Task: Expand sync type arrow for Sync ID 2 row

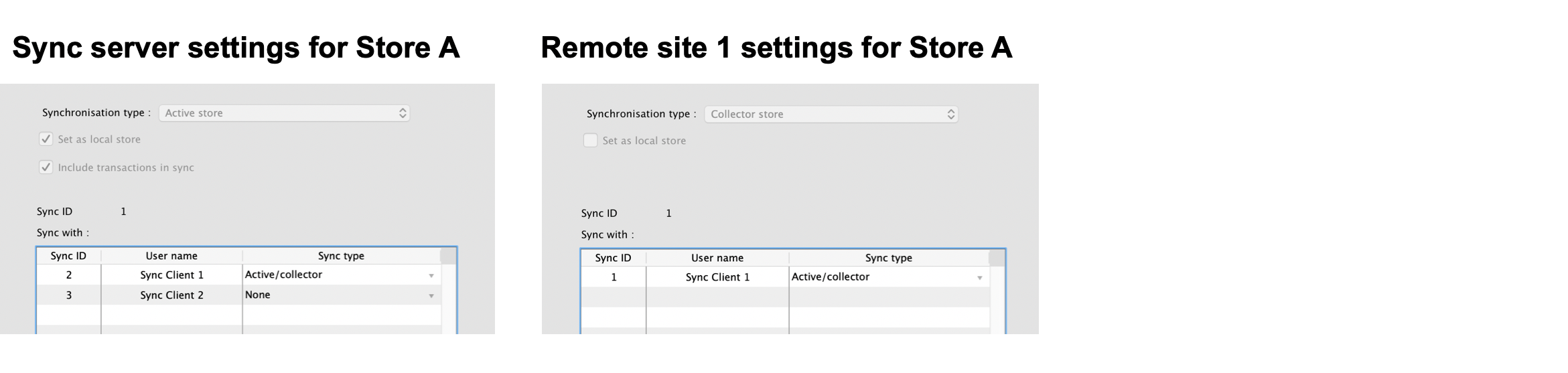Action: click(x=431, y=276)
